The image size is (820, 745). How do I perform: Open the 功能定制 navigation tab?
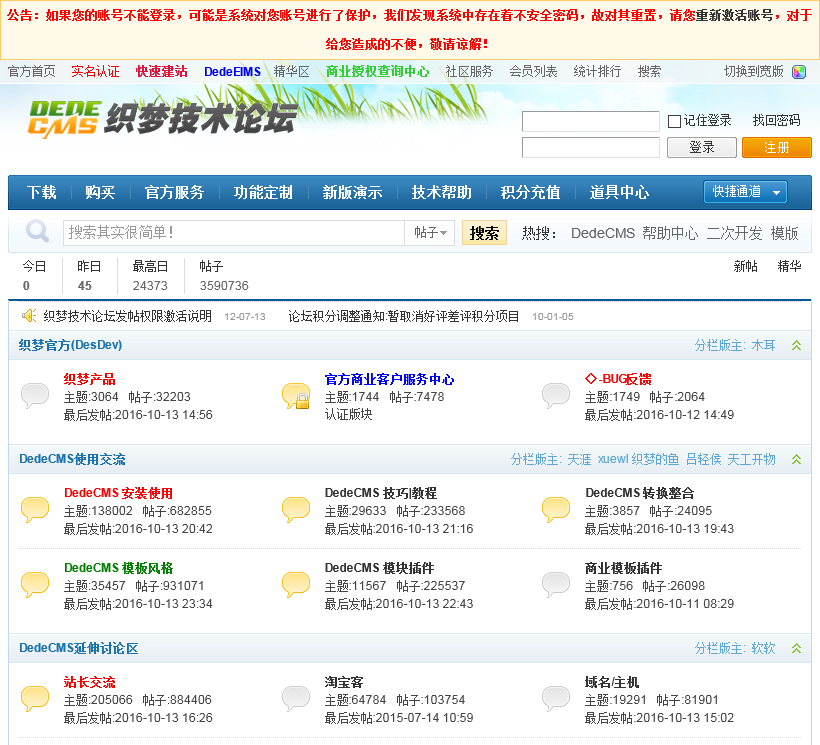(263, 192)
